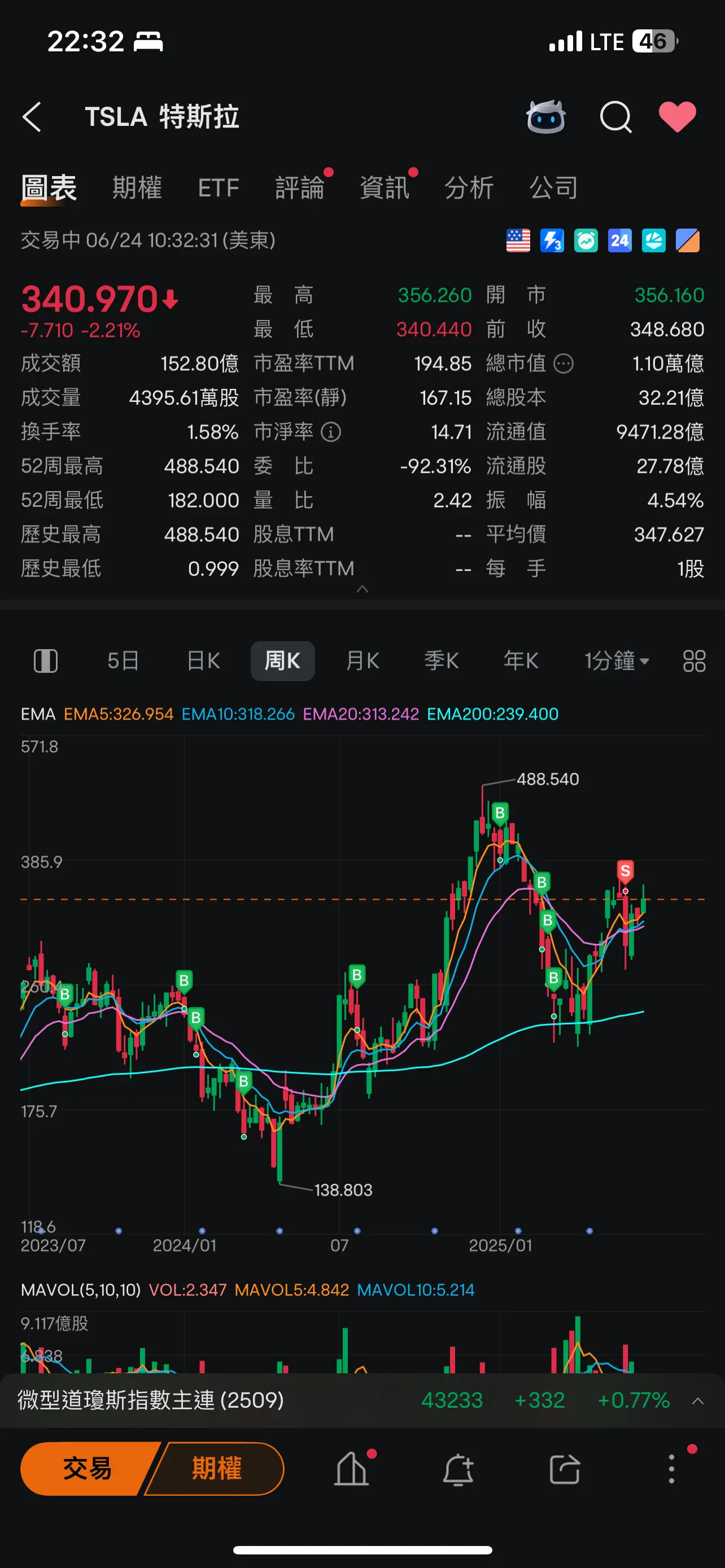Image resolution: width=725 pixels, height=1568 pixels.
Task: Tap the 總市值 value 1.10萬億
Action: tap(668, 364)
